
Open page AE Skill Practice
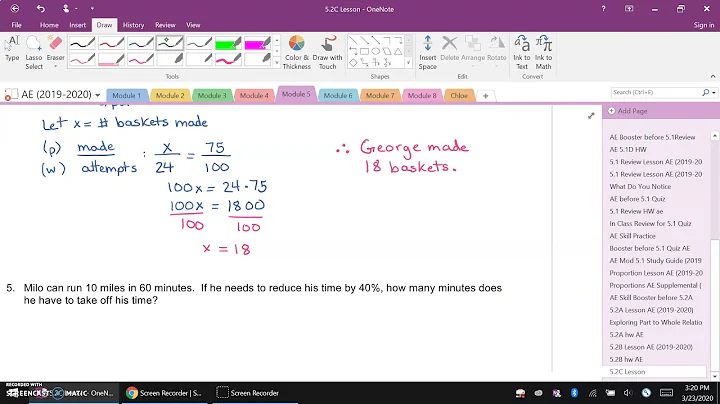point(632,236)
